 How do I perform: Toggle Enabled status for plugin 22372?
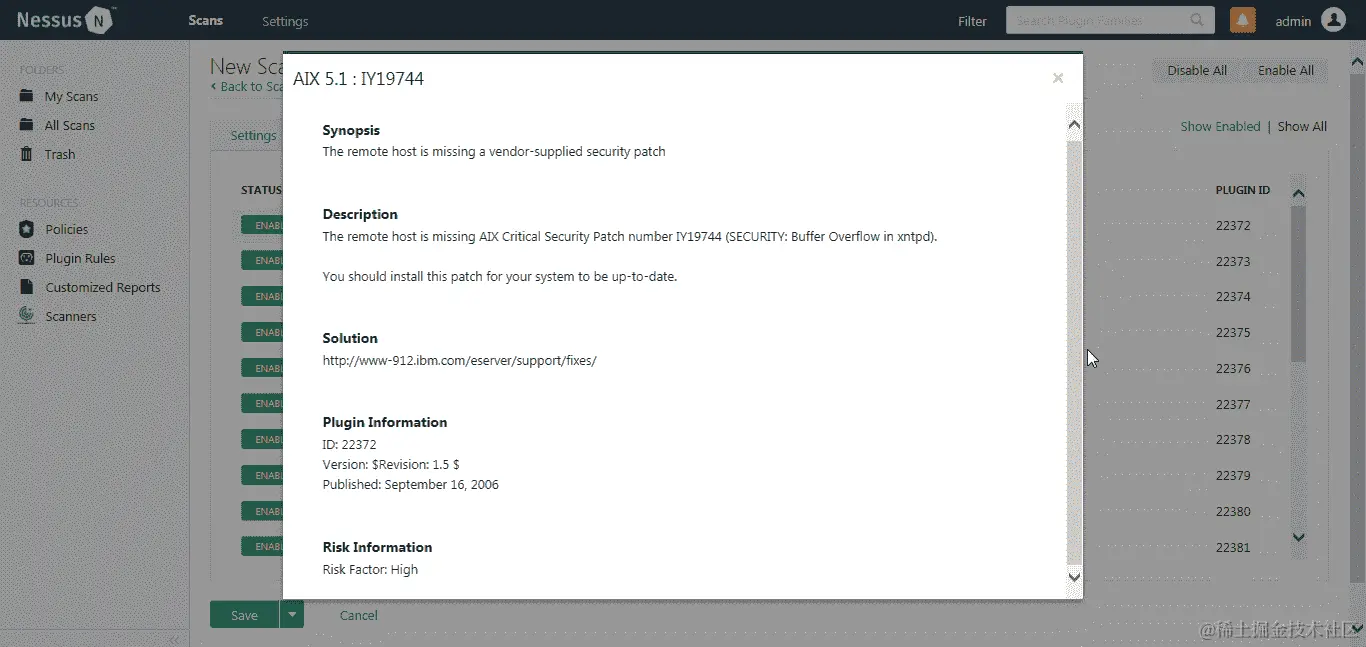click(263, 225)
